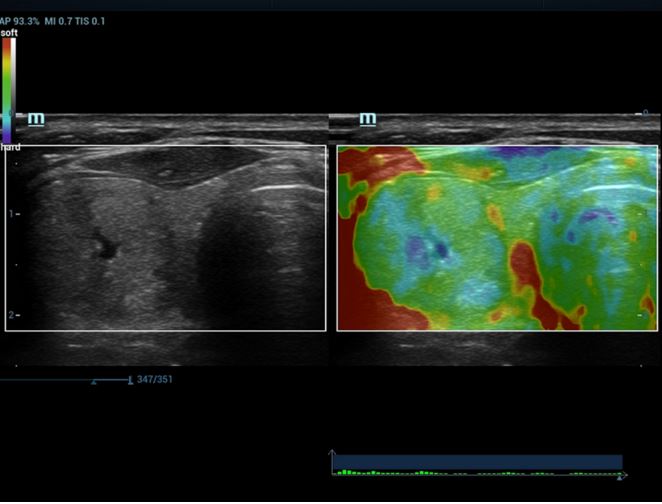Screen dimensions: 662x504
Task: Click the cine loop end handle near 347/351
Action: point(130,380)
